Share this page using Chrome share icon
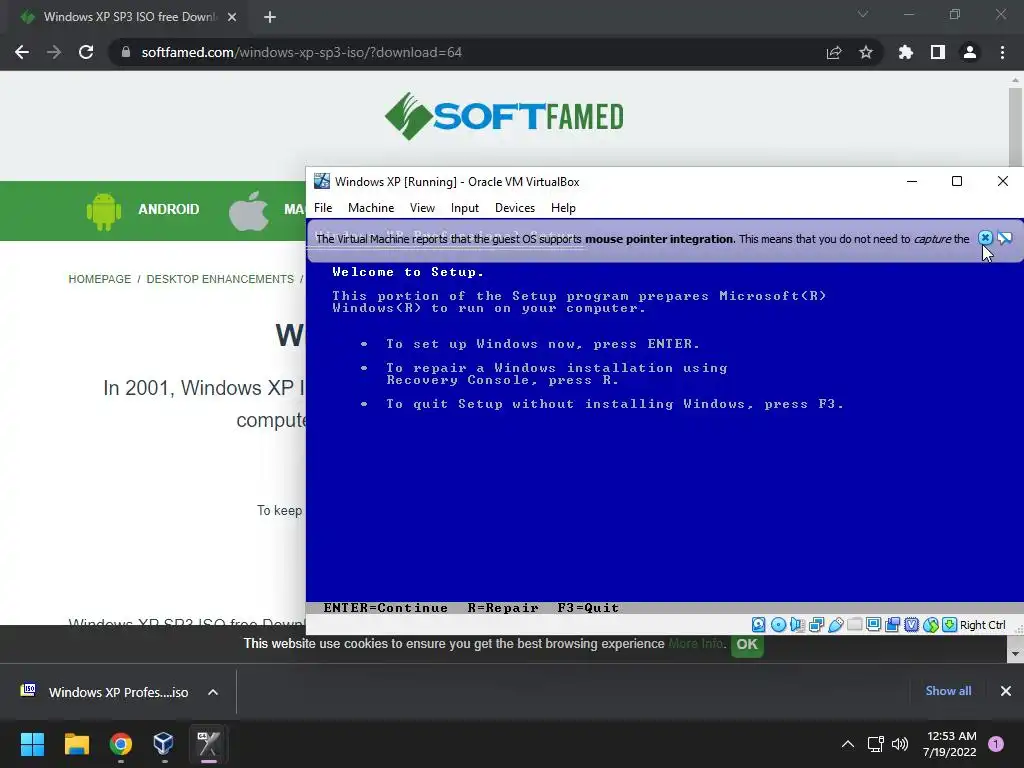The height and width of the screenshot is (768, 1024). tap(834, 52)
